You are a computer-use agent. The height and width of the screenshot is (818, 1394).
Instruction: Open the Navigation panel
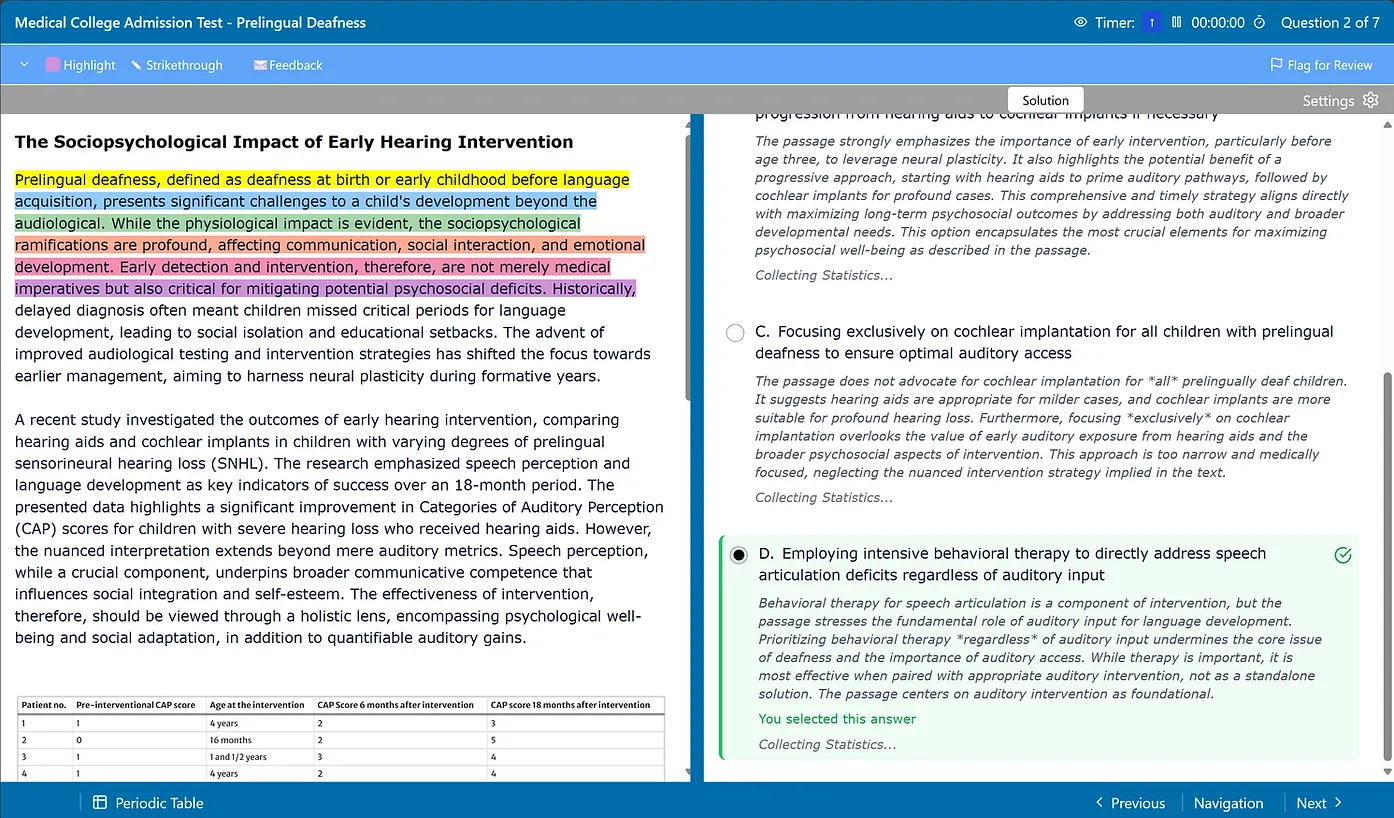1228,802
